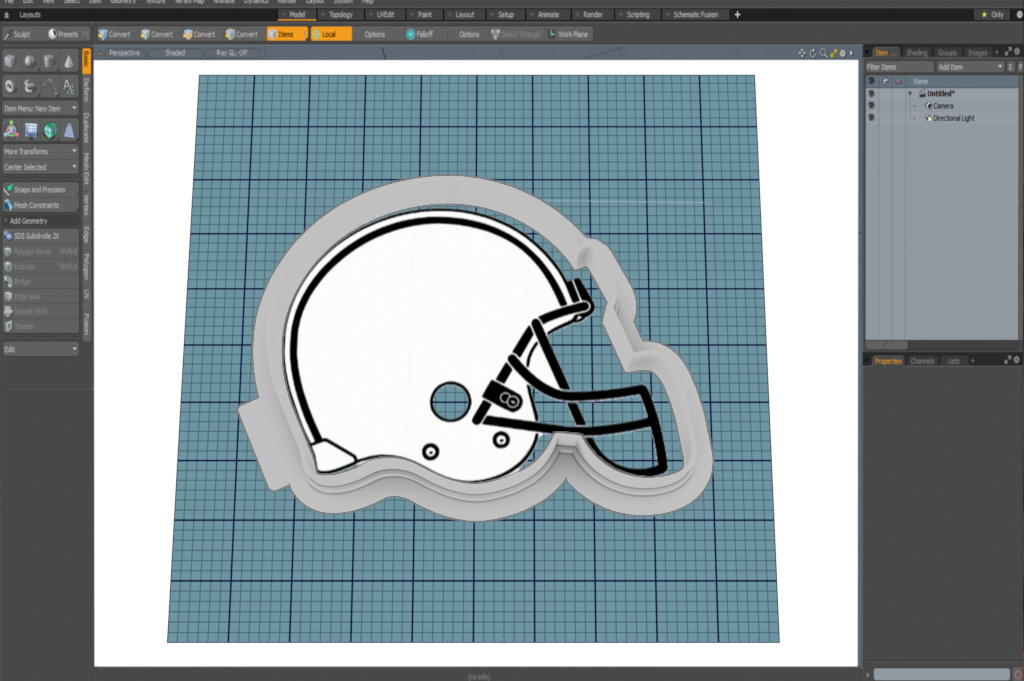Open the Channels tab
1024x681 pixels.
(x=922, y=360)
